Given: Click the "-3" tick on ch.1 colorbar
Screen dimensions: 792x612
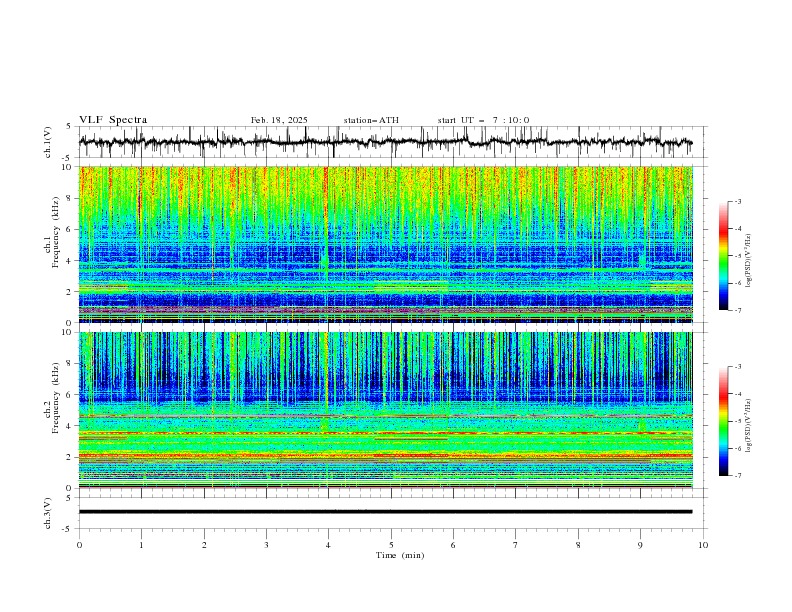Looking at the screenshot, I should click(737, 201).
